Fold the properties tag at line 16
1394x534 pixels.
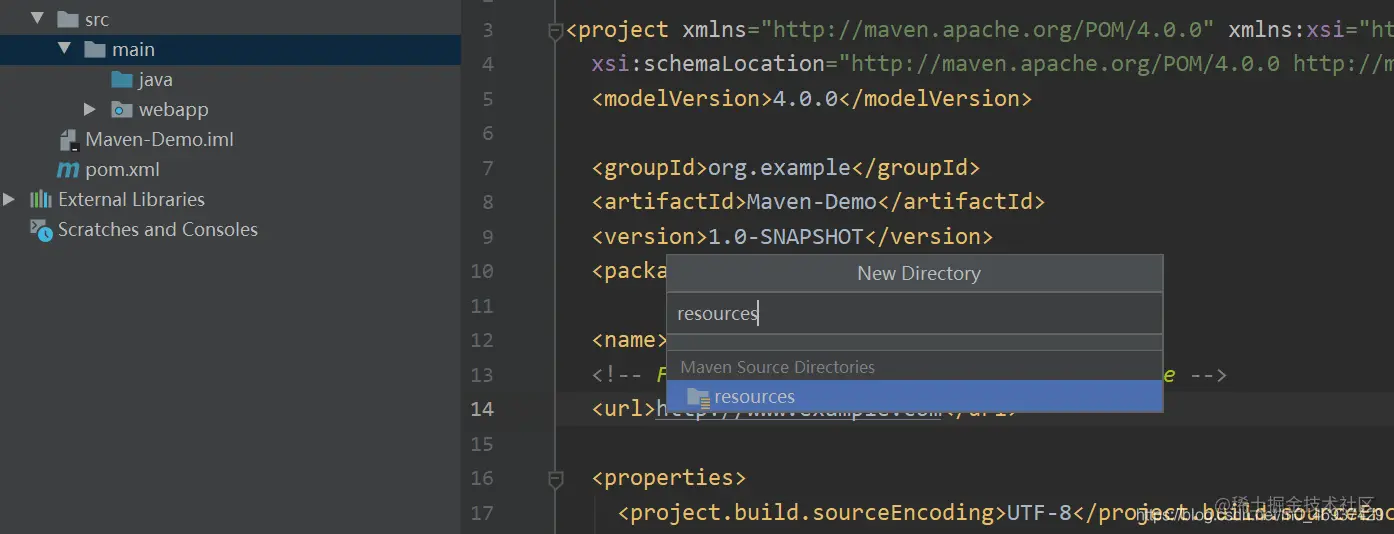[556, 480]
